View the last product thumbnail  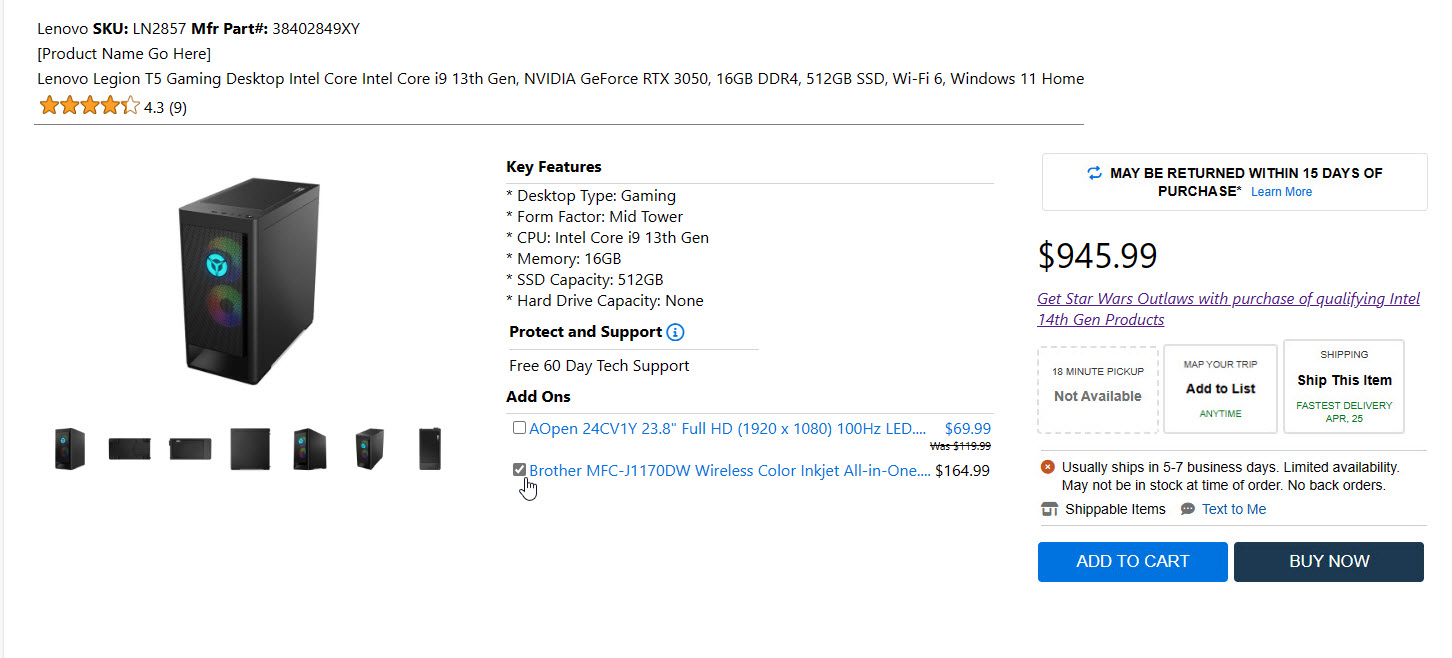(430, 449)
